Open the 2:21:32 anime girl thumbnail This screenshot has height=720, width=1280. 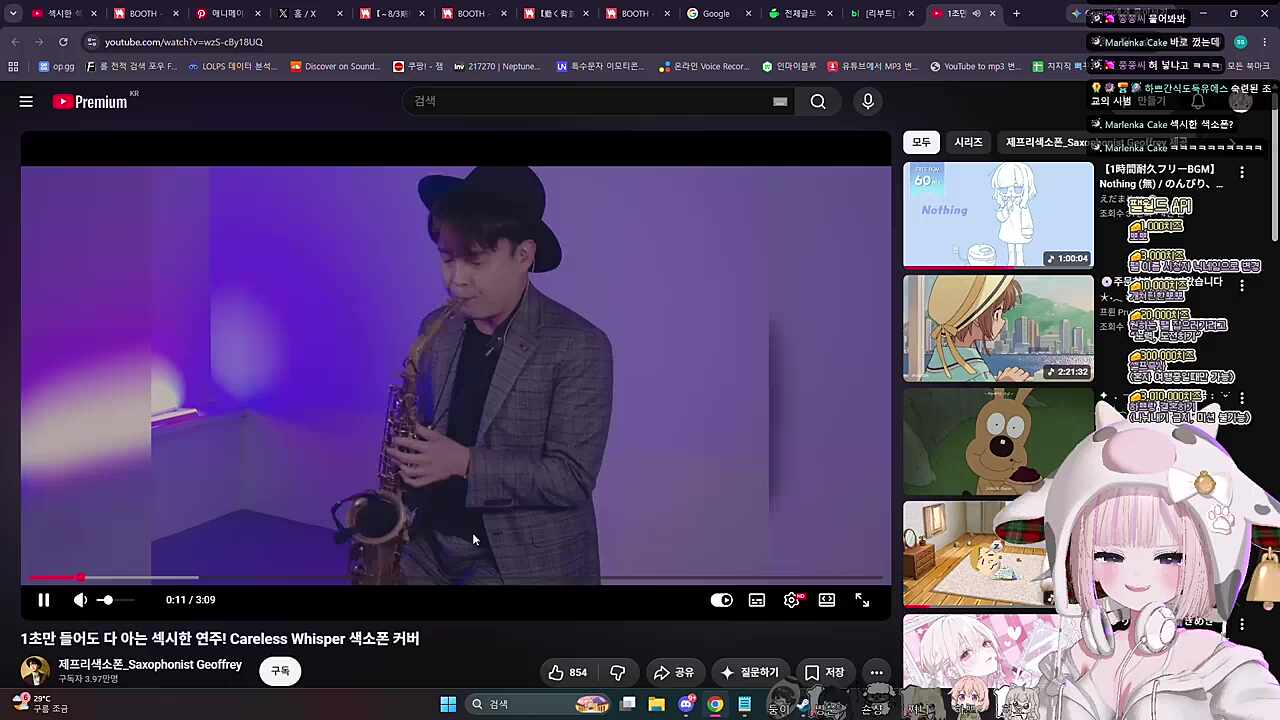point(998,328)
